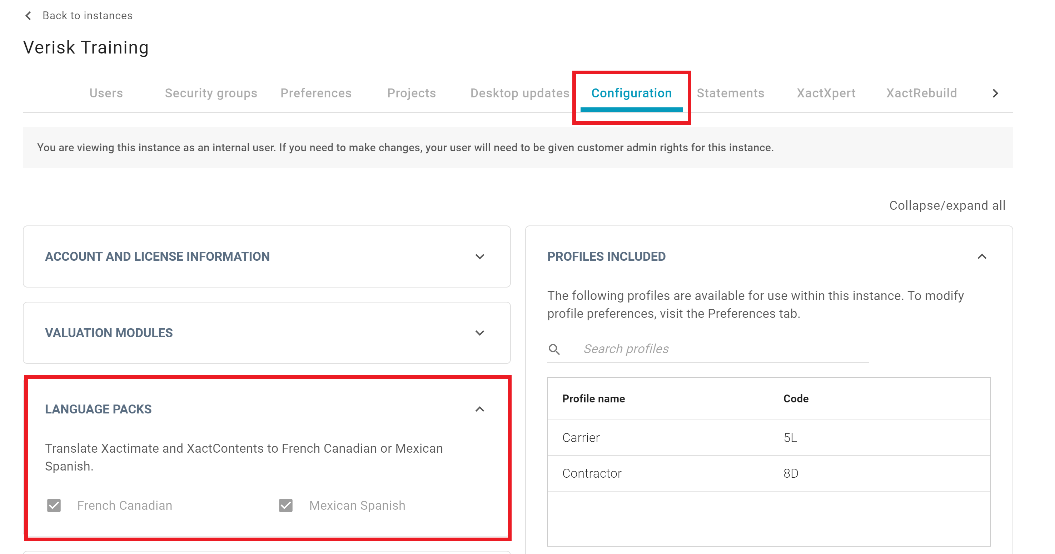Image resolution: width=1055 pixels, height=554 pixels.
Task: Open the XactRebuild tab
Action: click(922, 93)
